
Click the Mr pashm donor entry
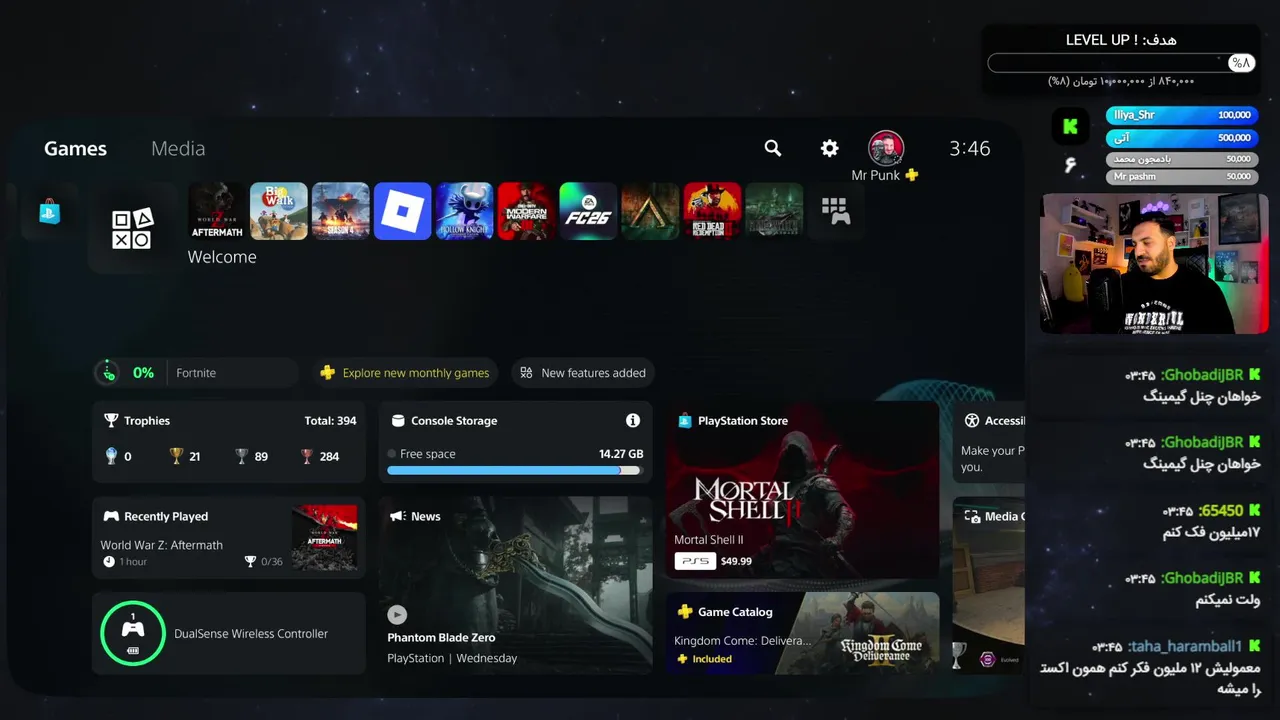1182,177
